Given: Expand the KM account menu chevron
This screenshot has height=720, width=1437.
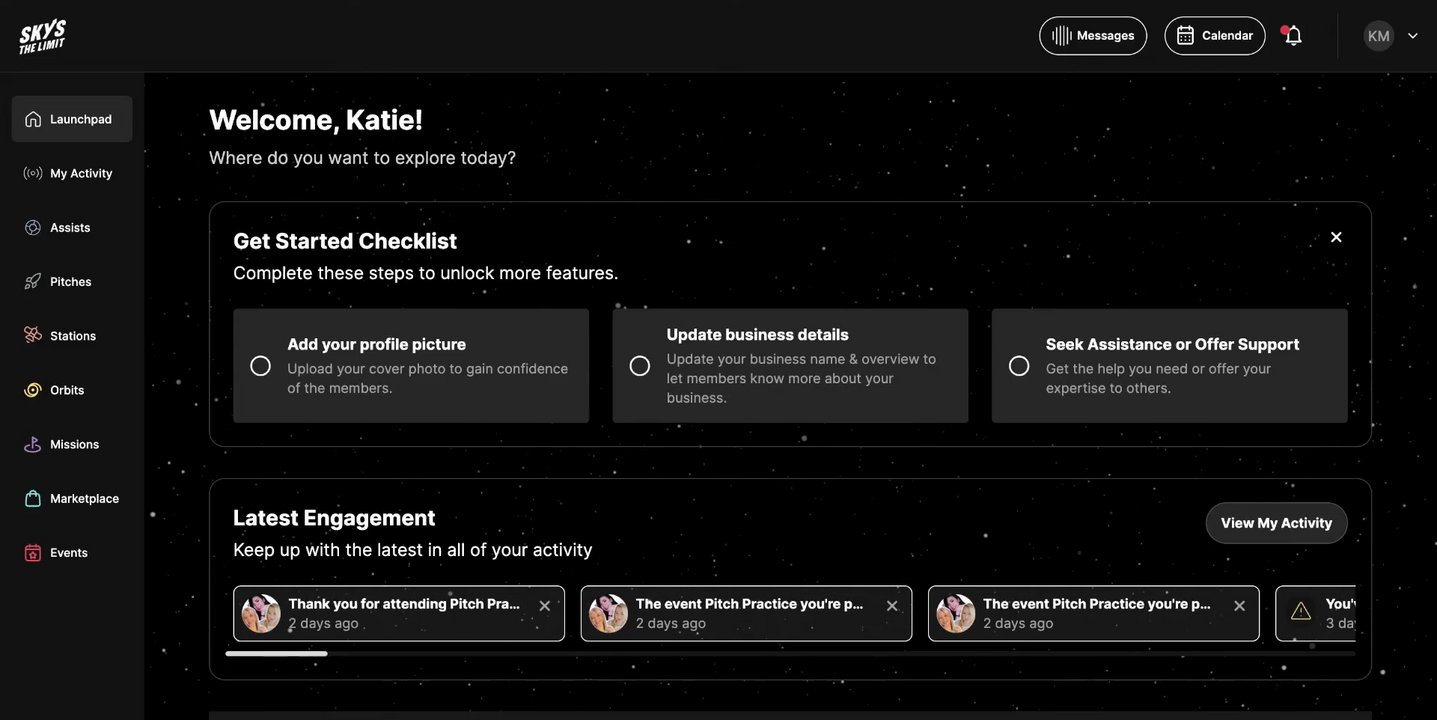Looking at the screenshot, I should (x=1413, y=36).
